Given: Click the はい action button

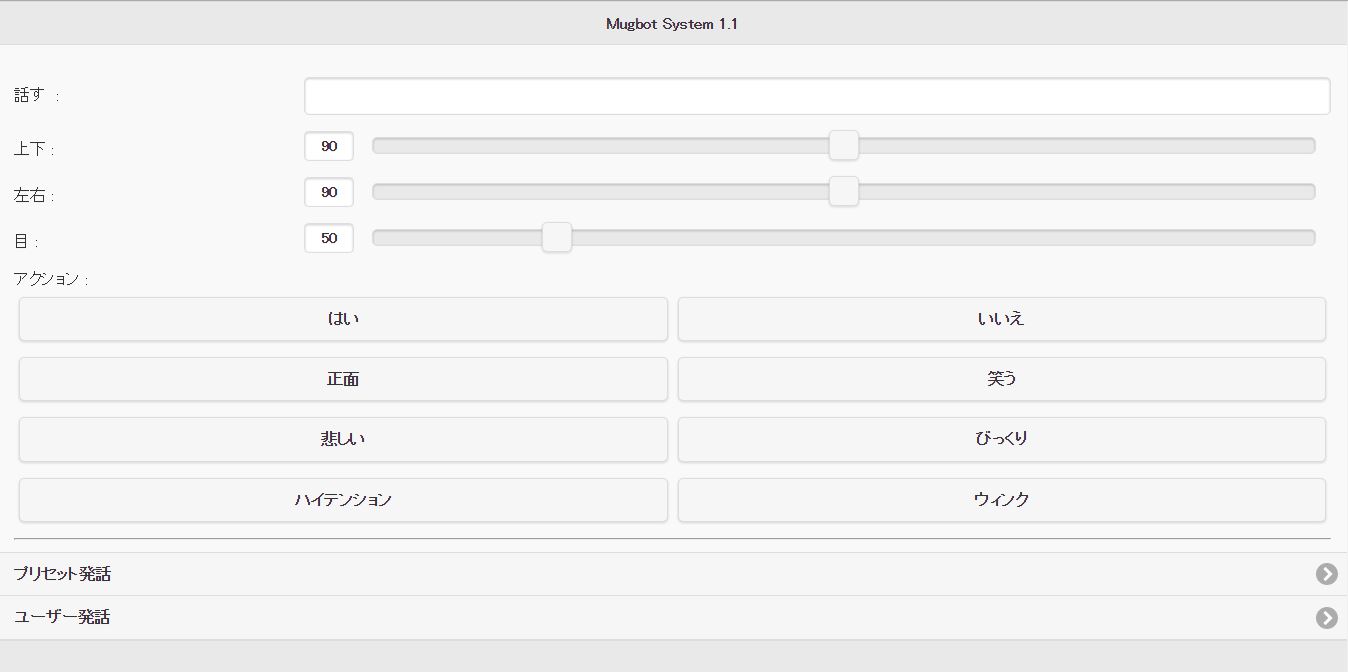Looking at the screenshot, I should 343,319.
